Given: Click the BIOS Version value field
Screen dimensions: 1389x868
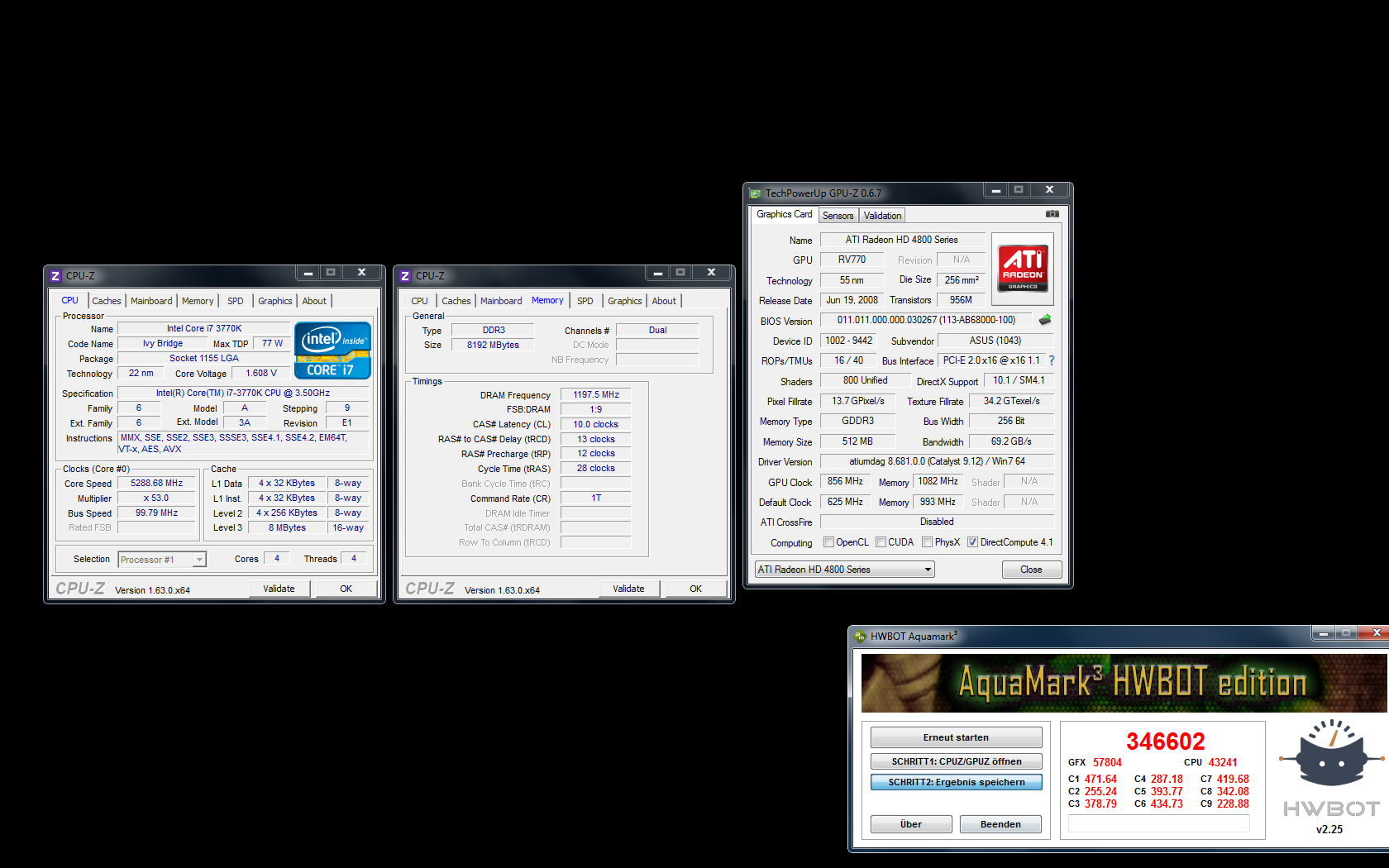Looking at the screenshot, I should 926,320.
